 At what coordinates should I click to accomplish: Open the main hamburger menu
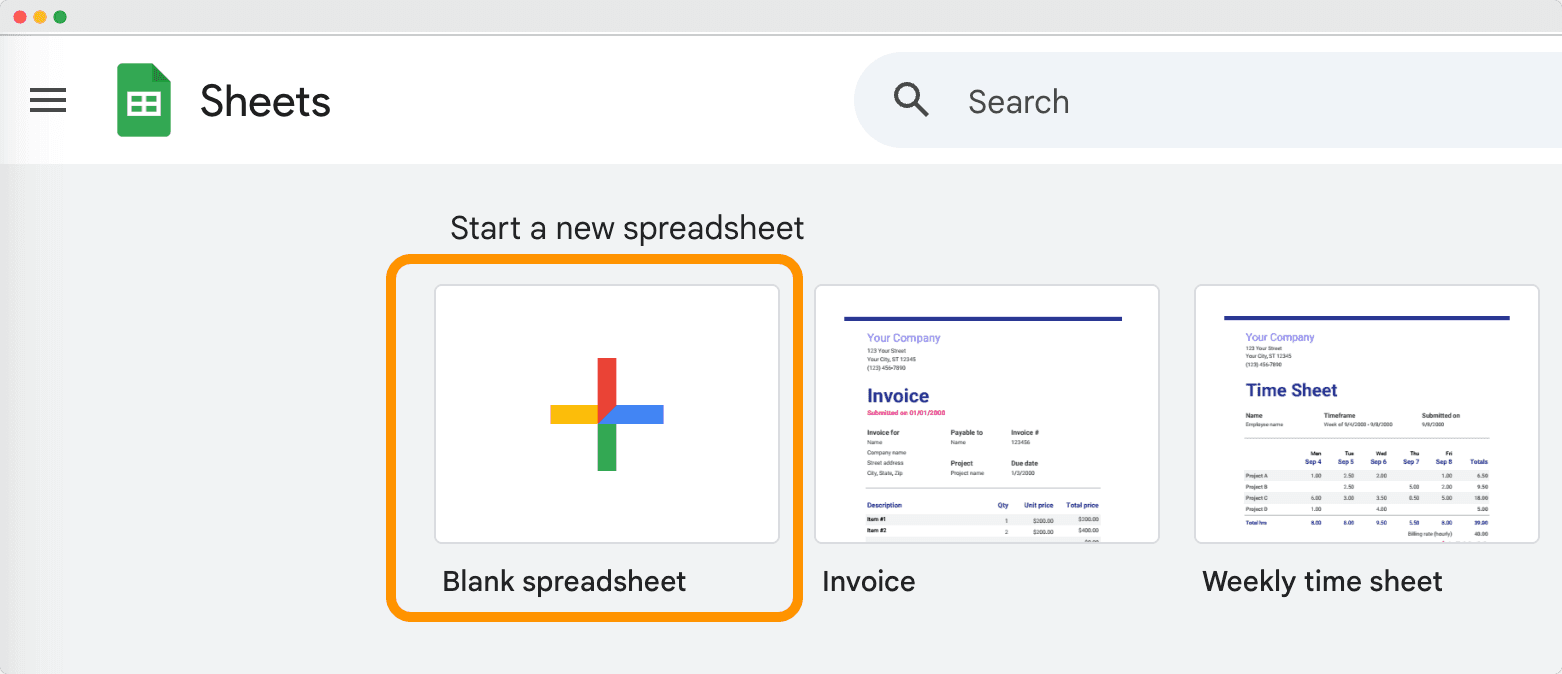[48, 100]
